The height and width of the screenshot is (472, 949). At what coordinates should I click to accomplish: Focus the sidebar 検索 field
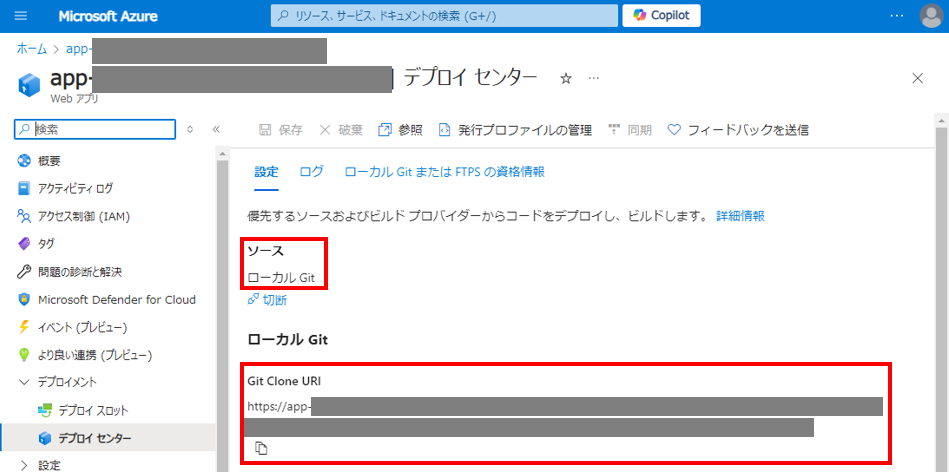pos(95,129)
